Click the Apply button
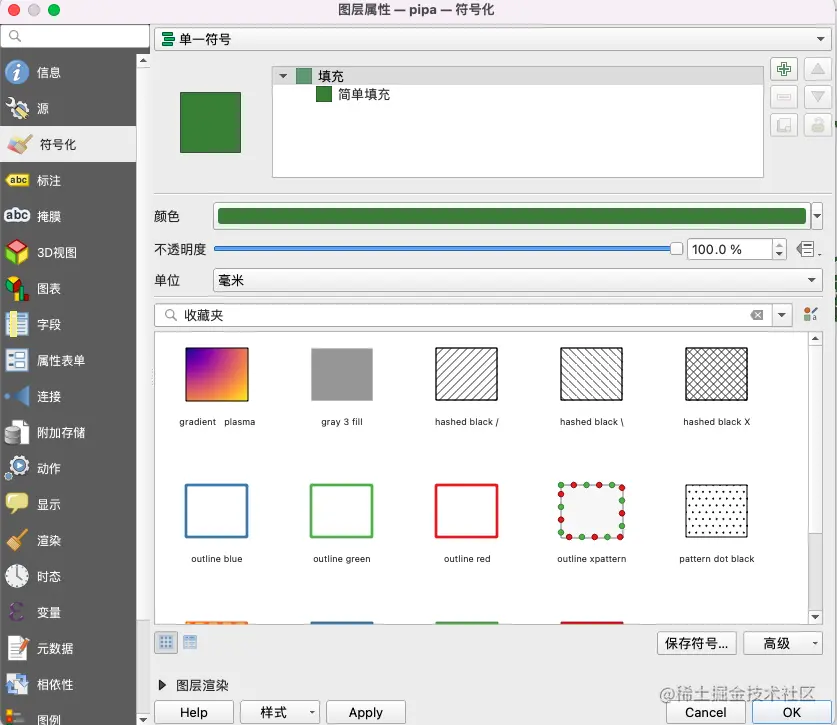The height and width of the screenshot is (725, 837). coord(366,712)
